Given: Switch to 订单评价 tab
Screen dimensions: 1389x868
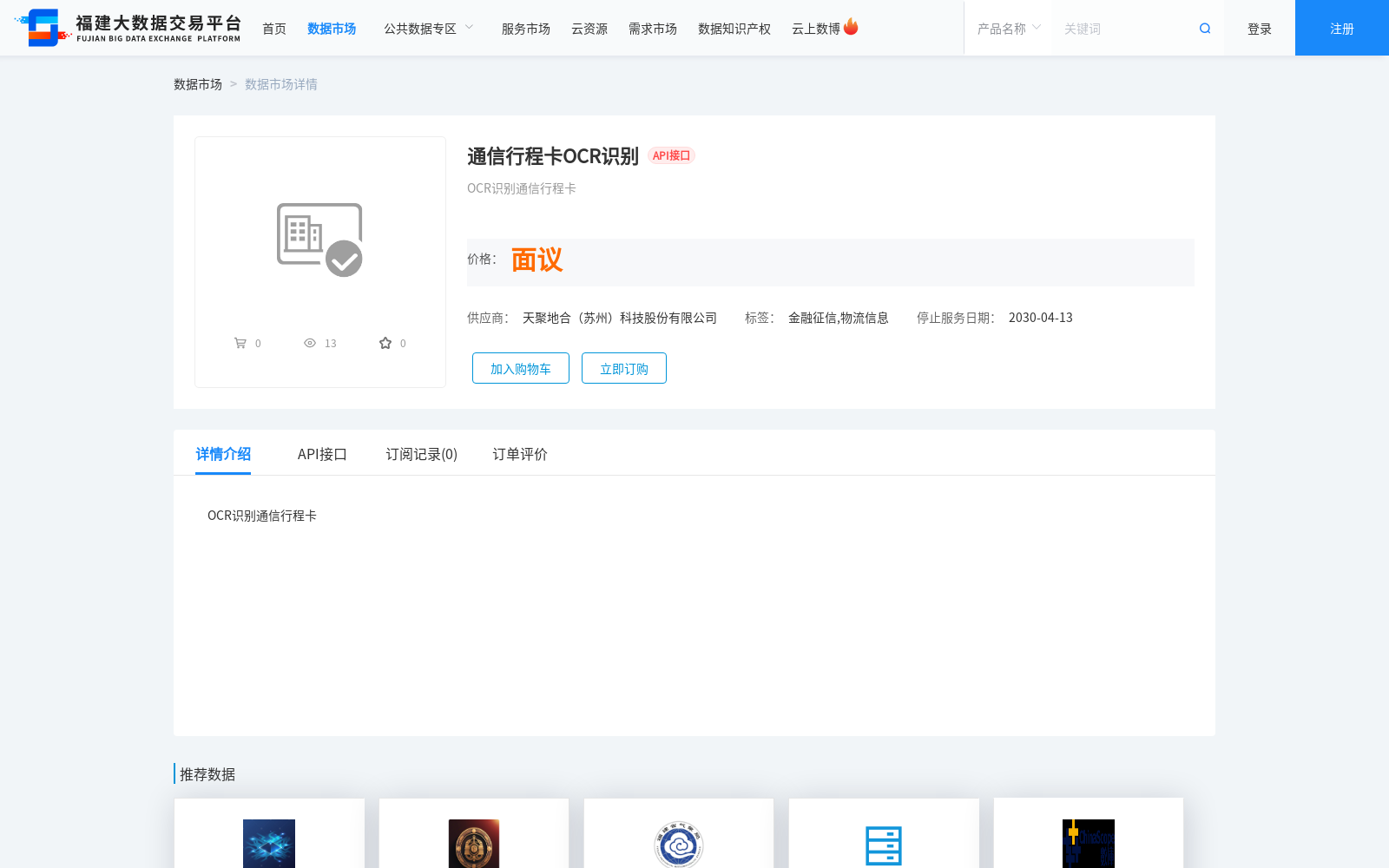Looking at the screenshot, I should pos(520,454).
